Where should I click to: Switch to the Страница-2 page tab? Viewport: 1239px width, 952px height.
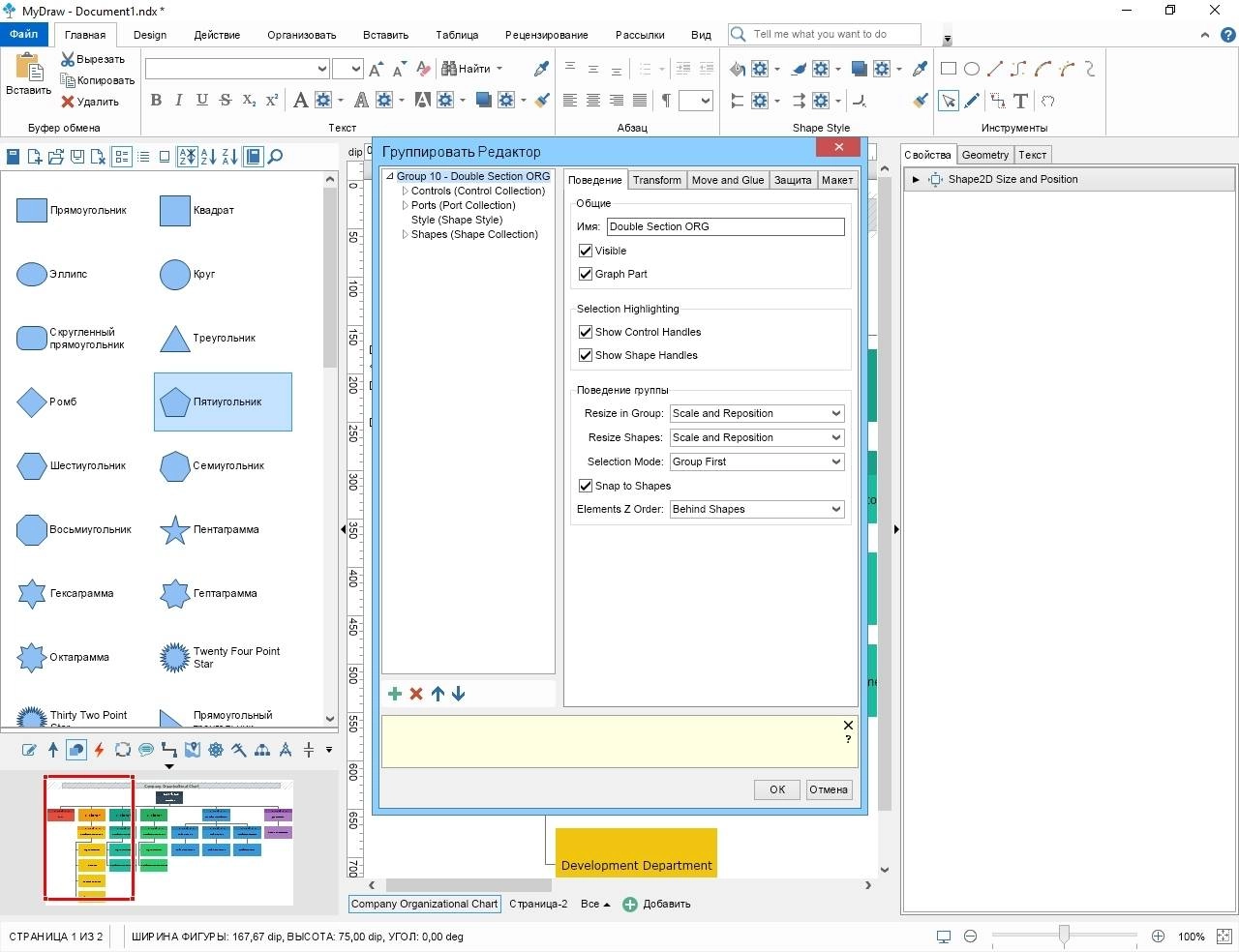tap(538, 905)
